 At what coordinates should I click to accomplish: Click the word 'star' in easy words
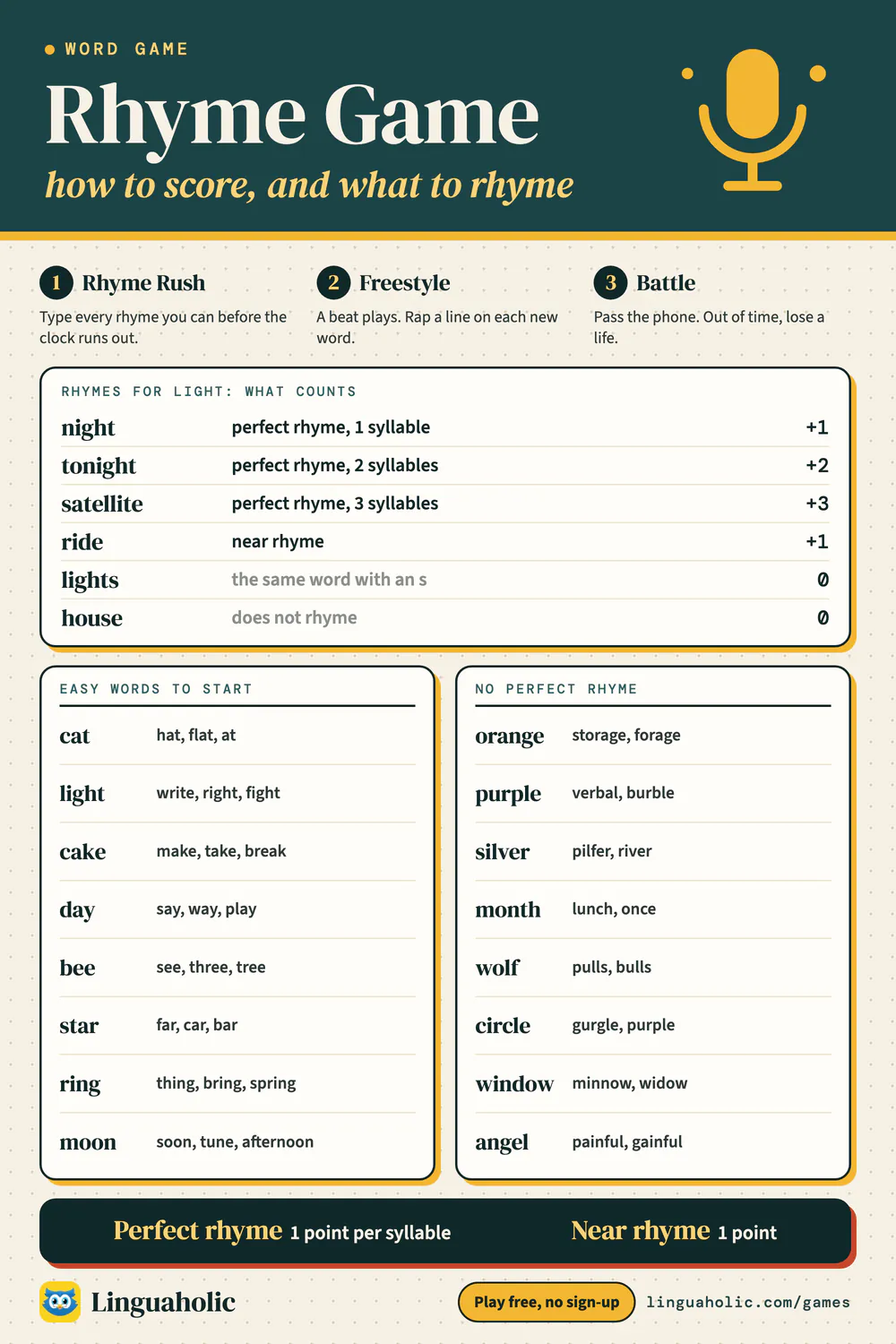[x=79, y=1027]
